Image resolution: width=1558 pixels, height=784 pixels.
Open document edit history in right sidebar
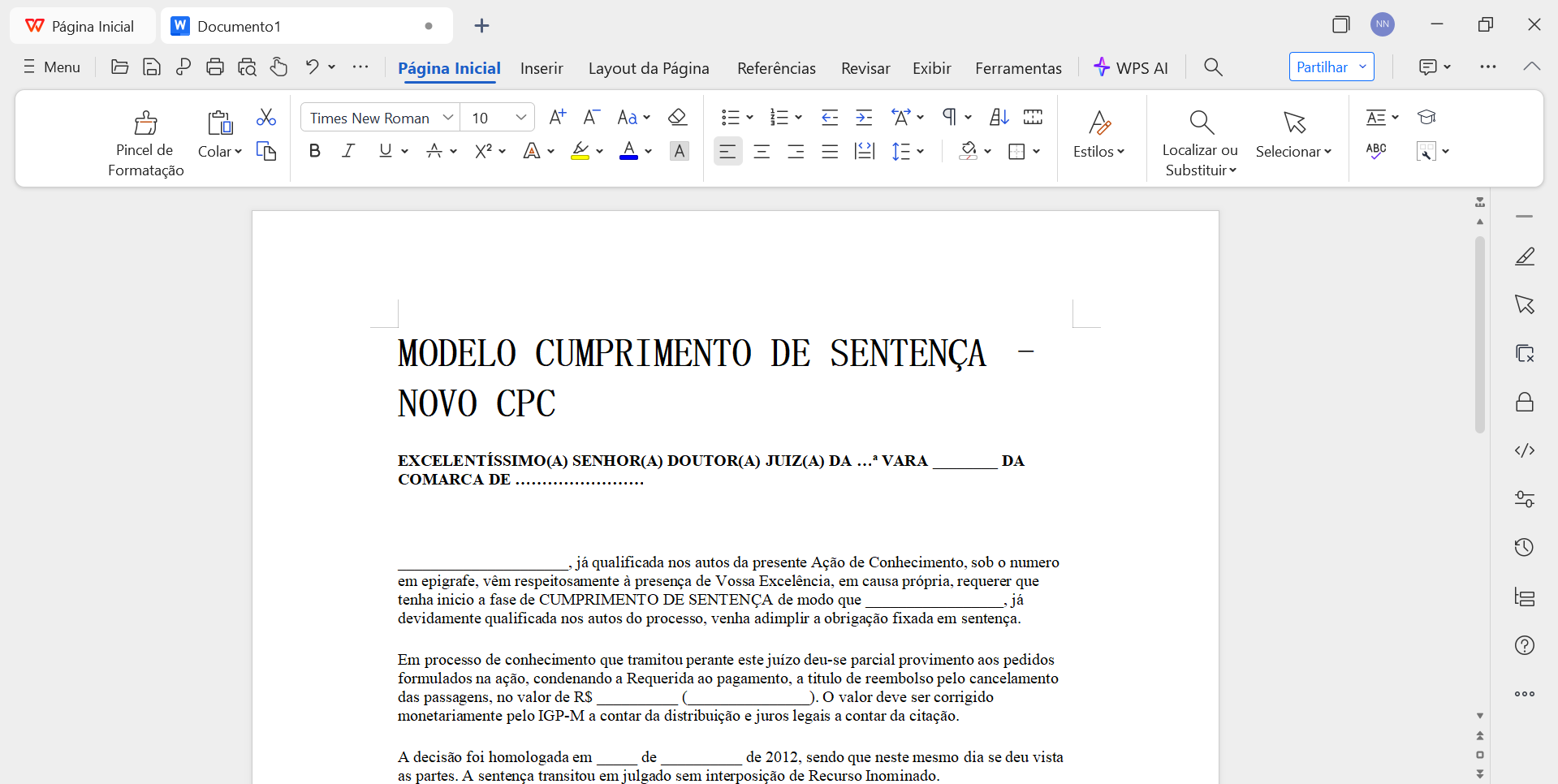[1525, 547]
